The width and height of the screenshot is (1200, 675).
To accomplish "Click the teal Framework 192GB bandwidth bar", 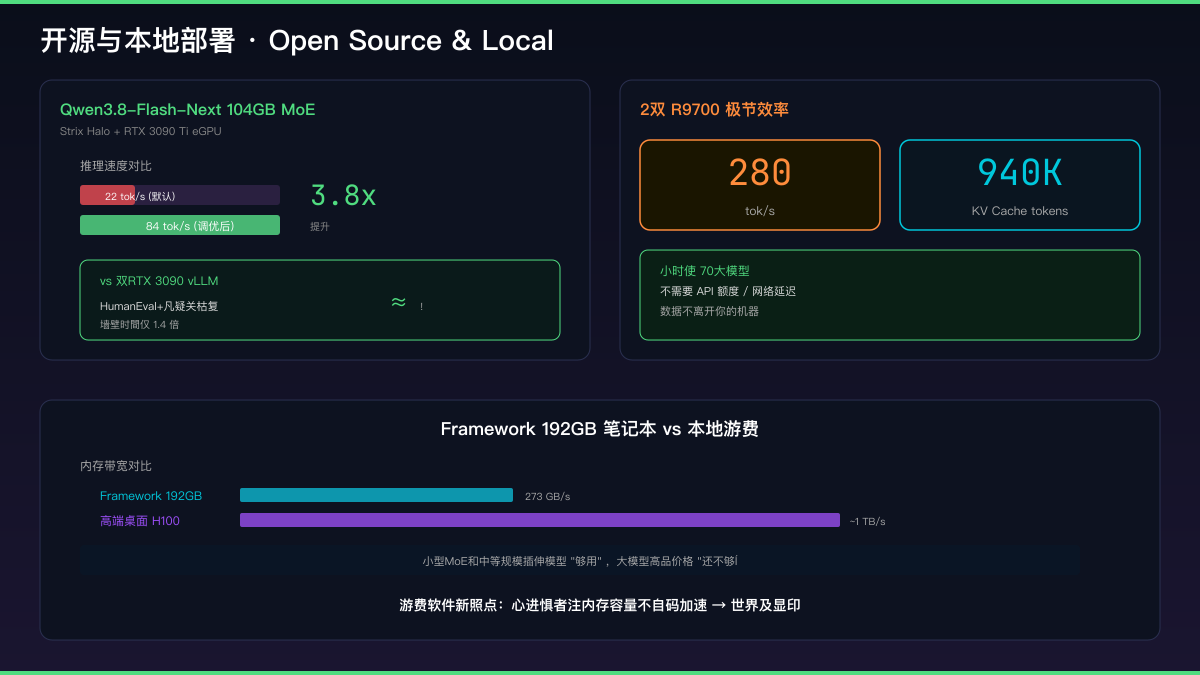I will click(376, 495).
